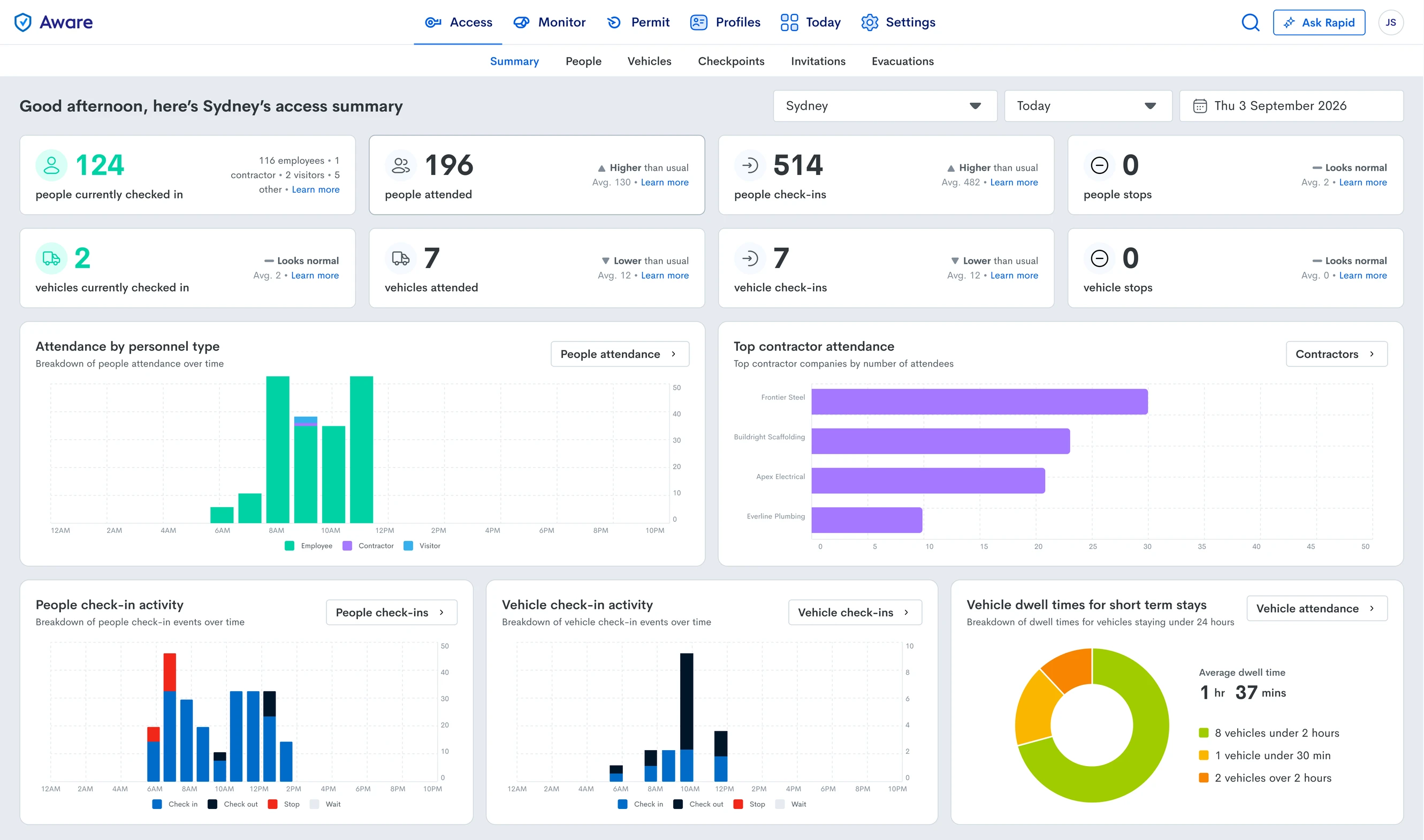Open the Vehicle check-ins chevron button
Screen dimensions: 1424x840
pyautogui.click(x=855, y=613)
